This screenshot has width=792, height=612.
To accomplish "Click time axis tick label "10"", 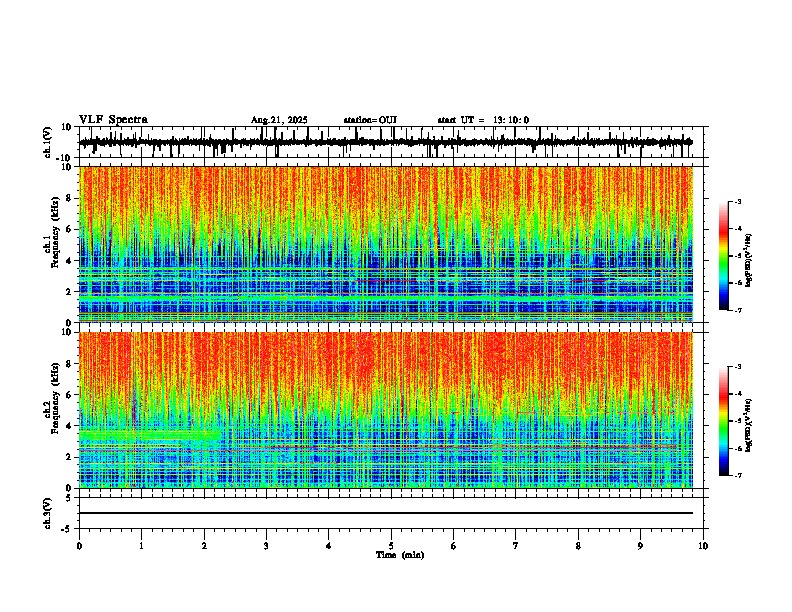I will 703,546.
